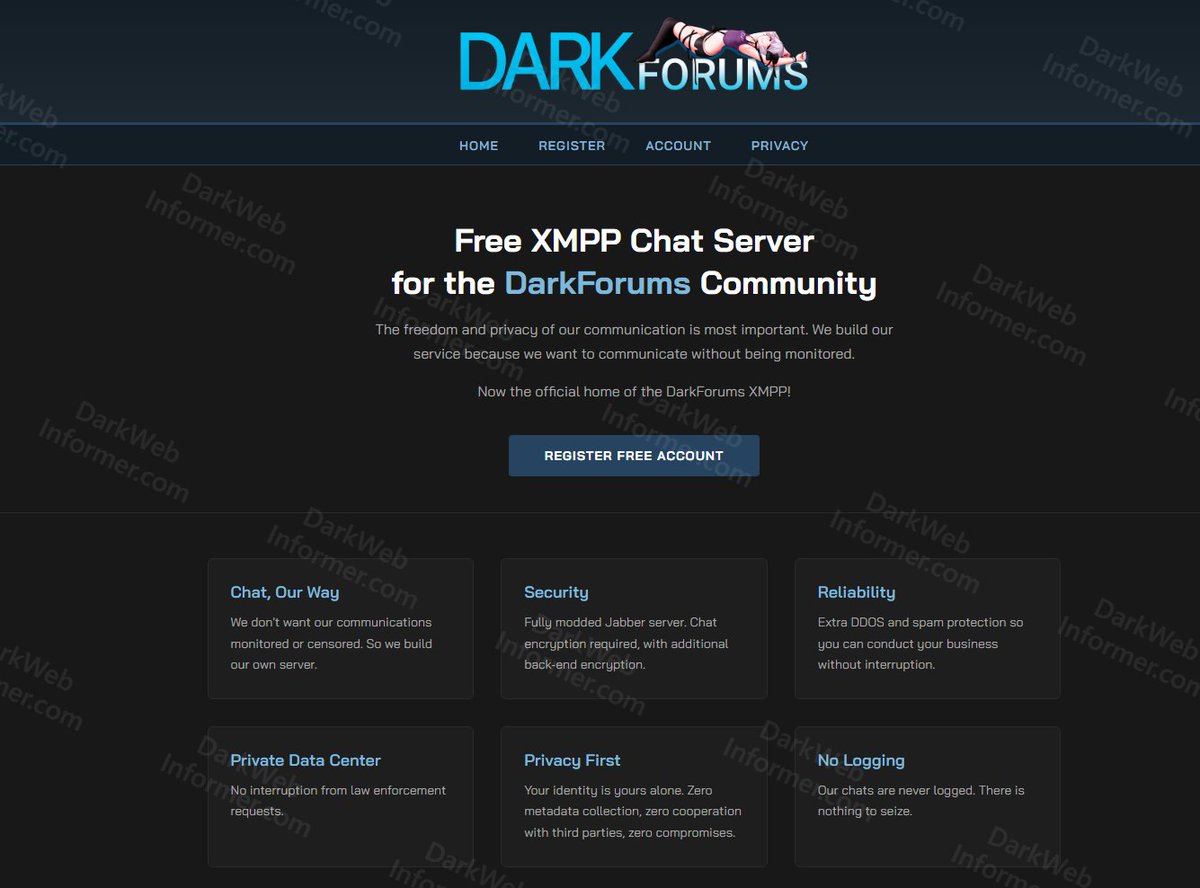
Task: Select the 'Privacy First' feature card
Action: click(x=633, y=796)
